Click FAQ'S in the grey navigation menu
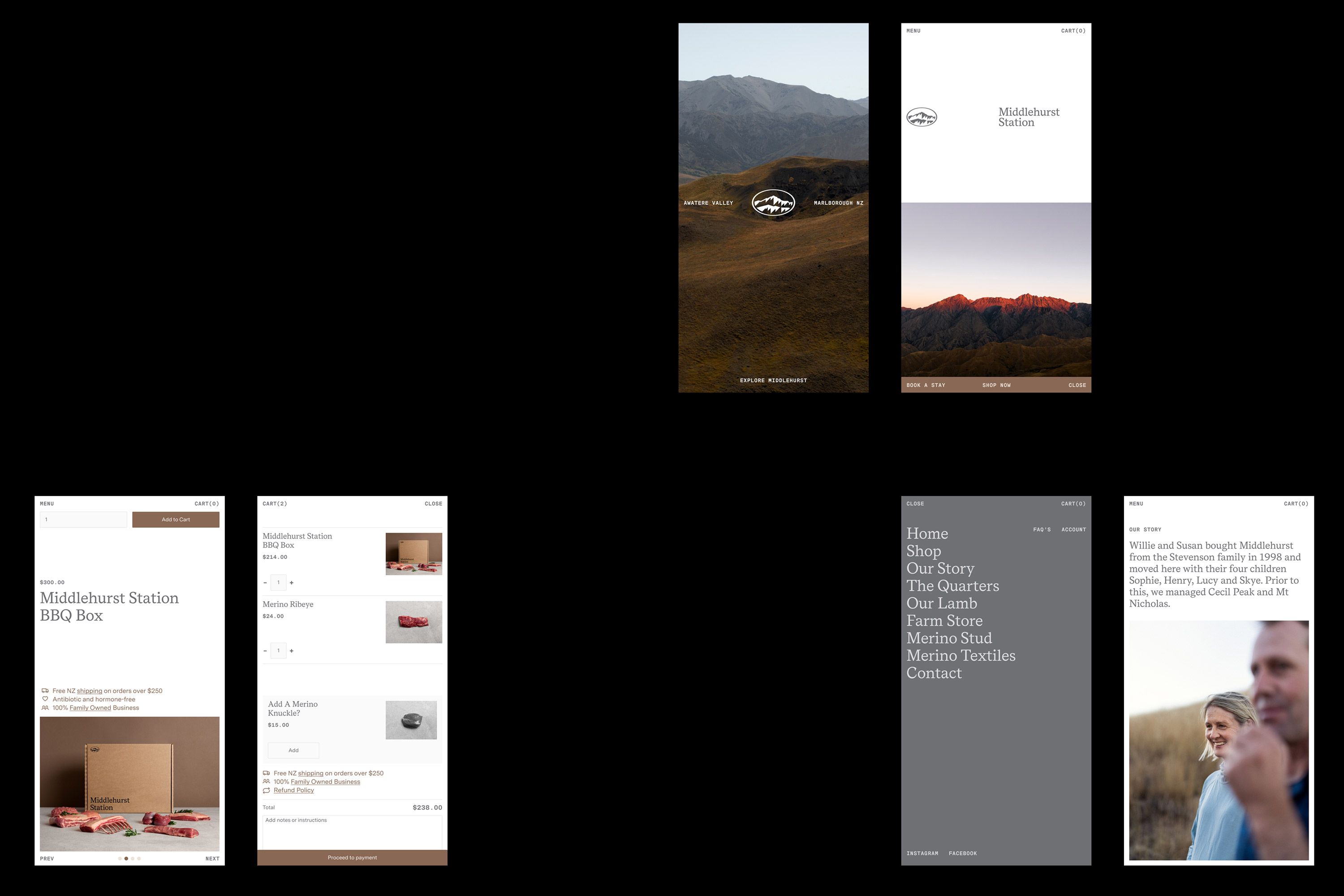This screenshot has width=1344, height=896. pos(1042,530)
